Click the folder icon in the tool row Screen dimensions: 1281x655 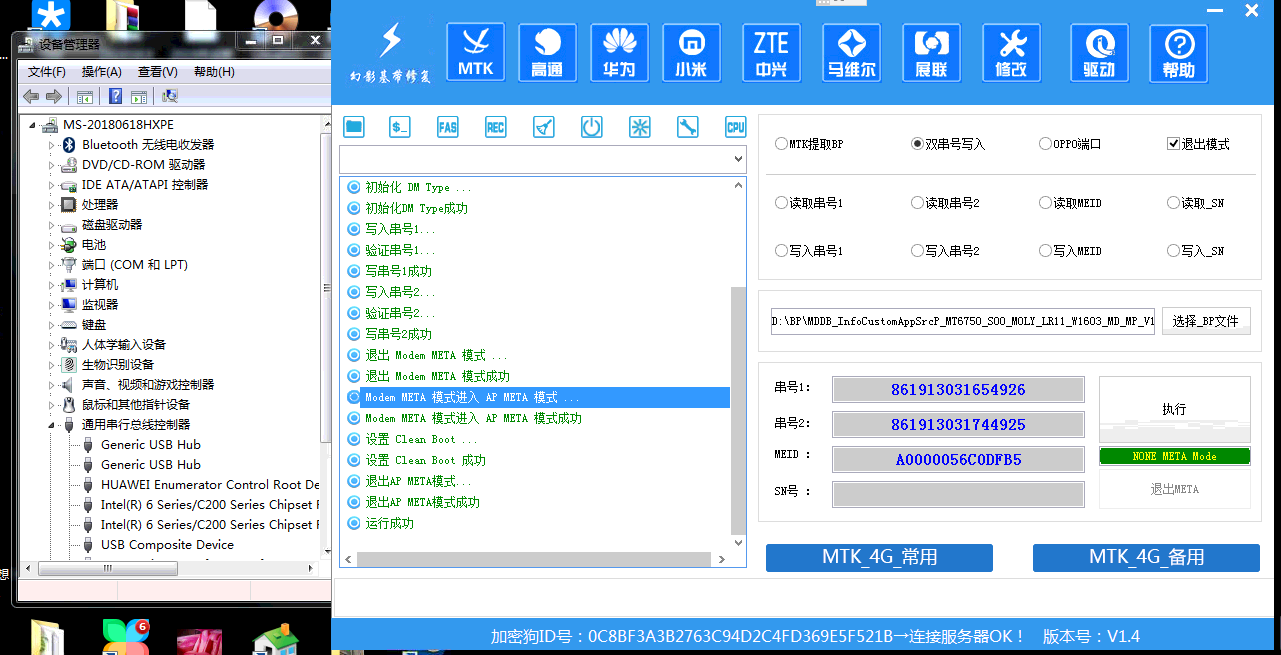pyautogui.click(x=353, y=127)
